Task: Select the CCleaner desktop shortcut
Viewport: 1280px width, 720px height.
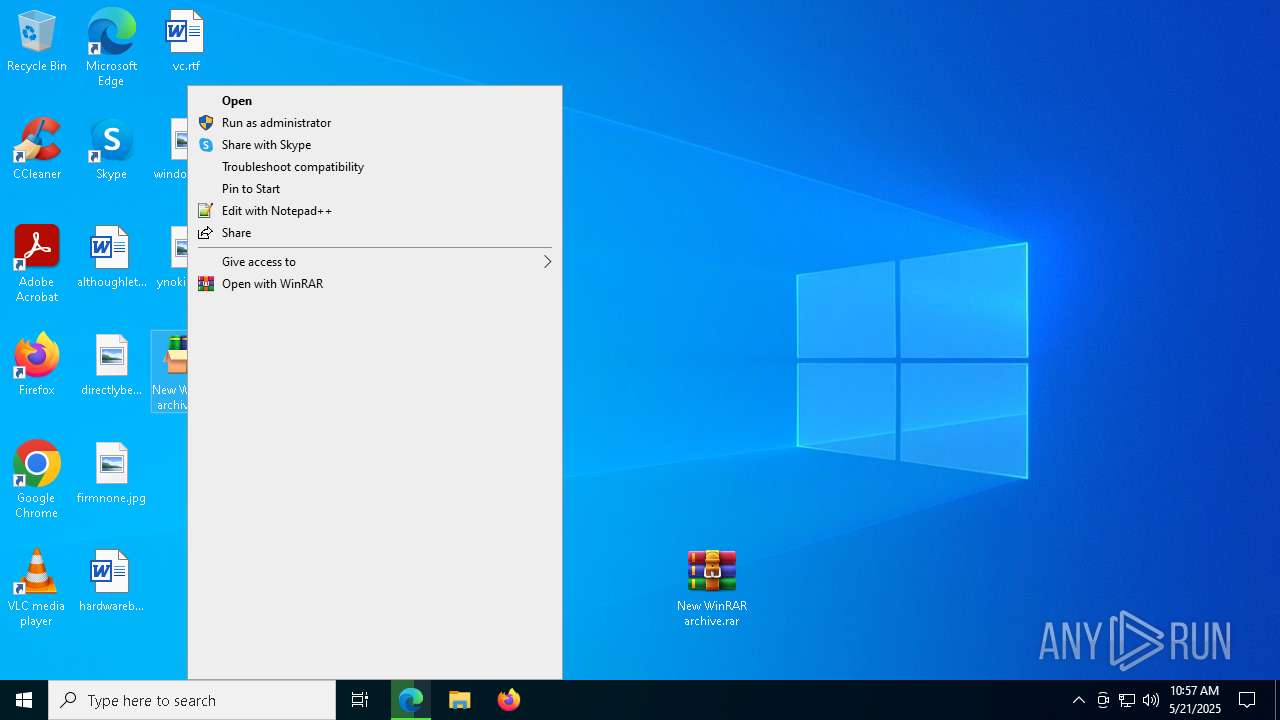Action: click(x=37, y=150)
